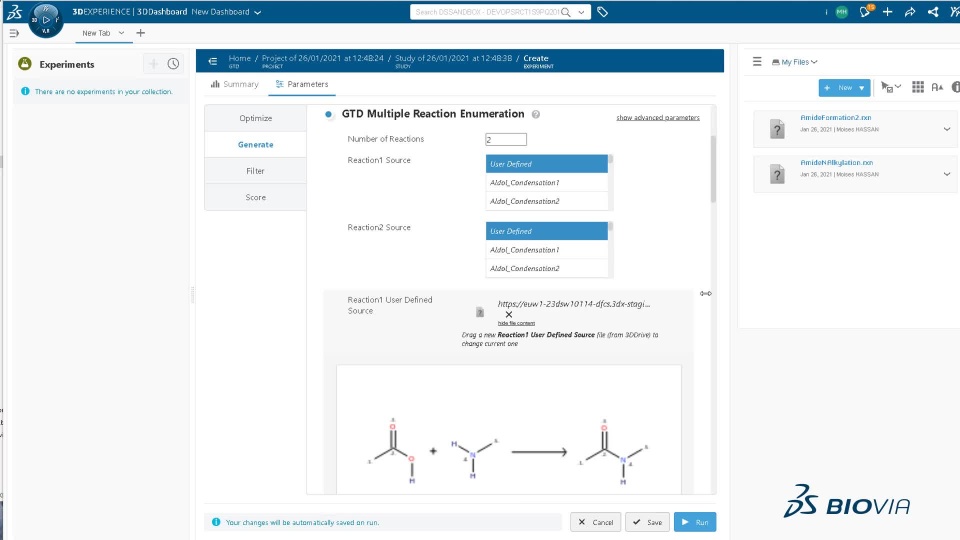Image resolution: width=960 pixels, height=540 pixels.
Task: Click the help icon beside GTD title
Action: 536,115
